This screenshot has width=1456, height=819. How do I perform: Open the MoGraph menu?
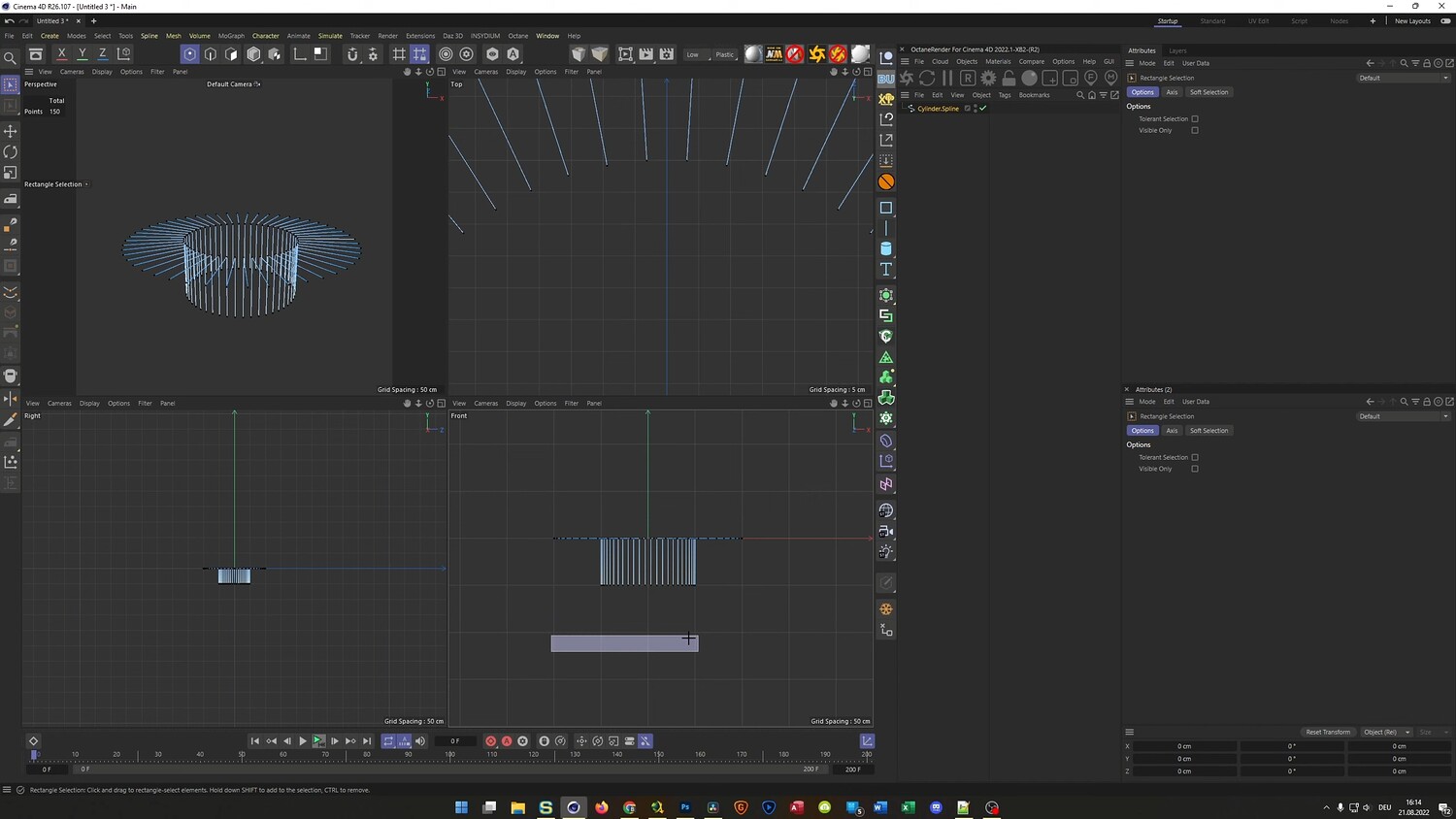pos(231,36)
